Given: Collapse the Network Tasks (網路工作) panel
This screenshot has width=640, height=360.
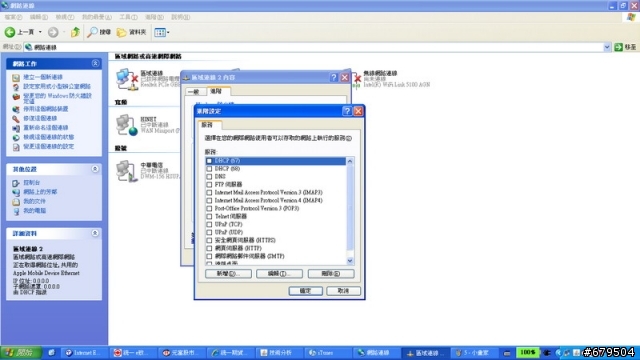Looking at the screenshot, I should pyautogui.click(x=95, y=63).
